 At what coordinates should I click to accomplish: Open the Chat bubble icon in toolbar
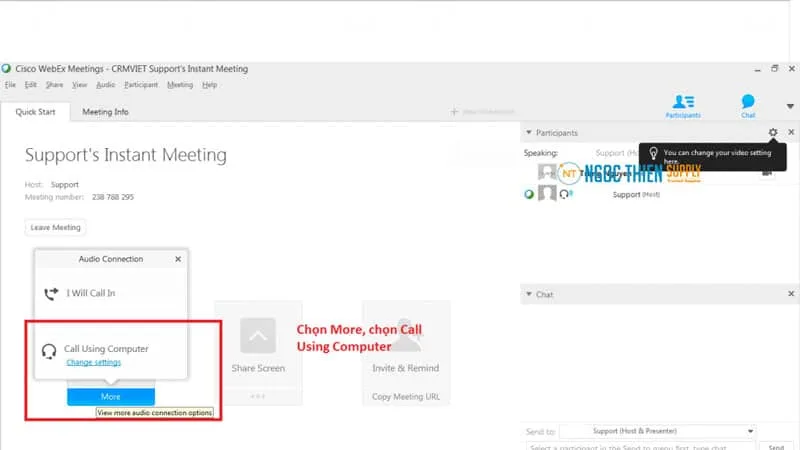point(748,106)
